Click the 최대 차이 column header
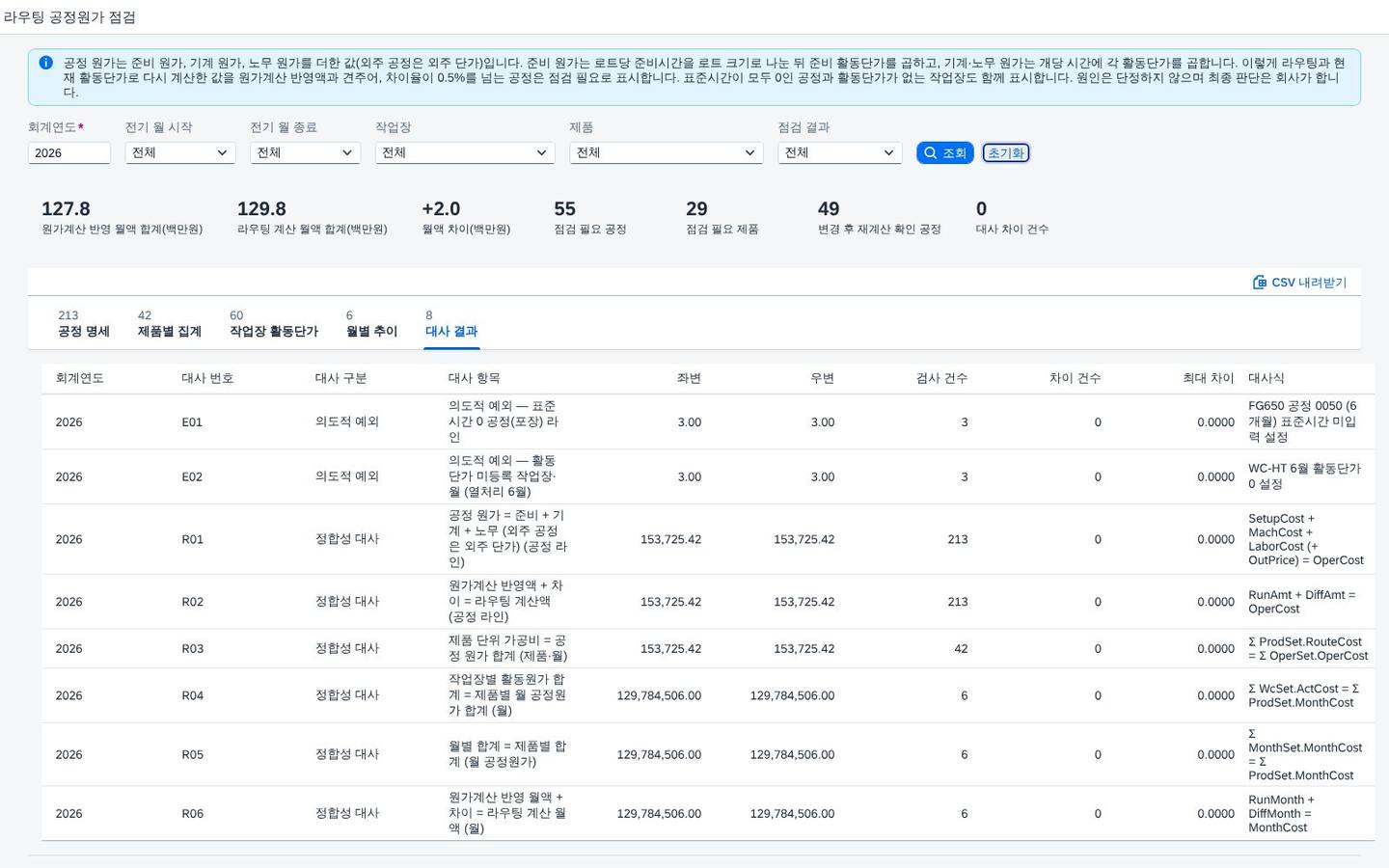 click(x=1208, y=378)
